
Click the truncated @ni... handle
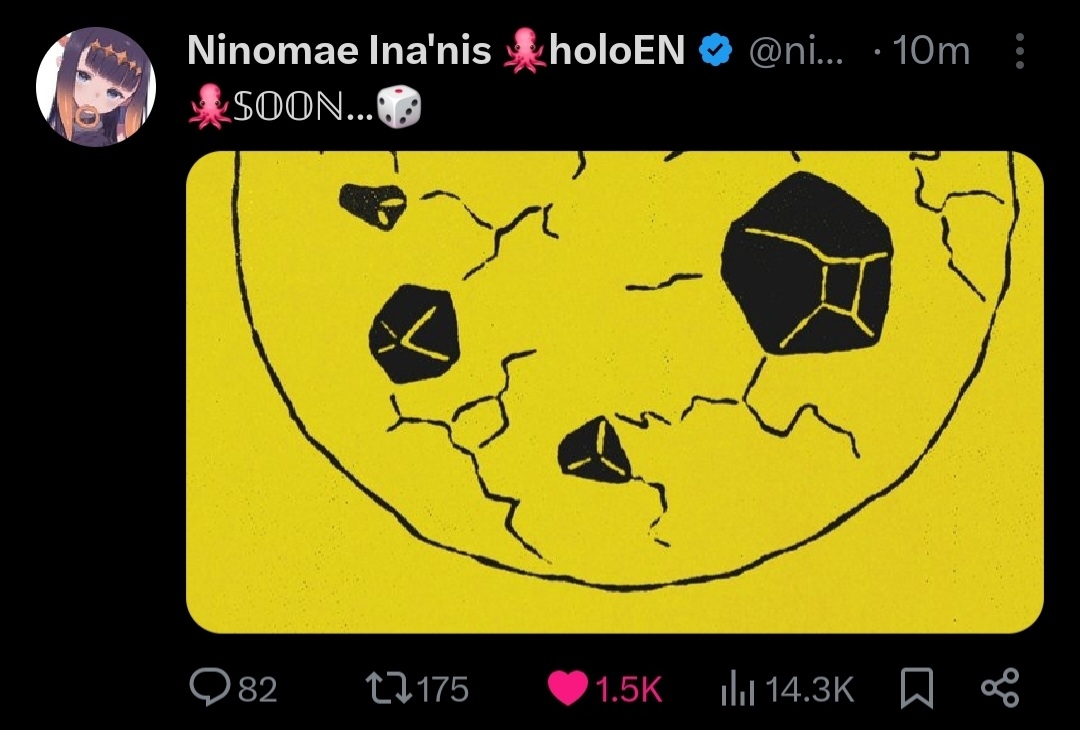coord(796,52)
